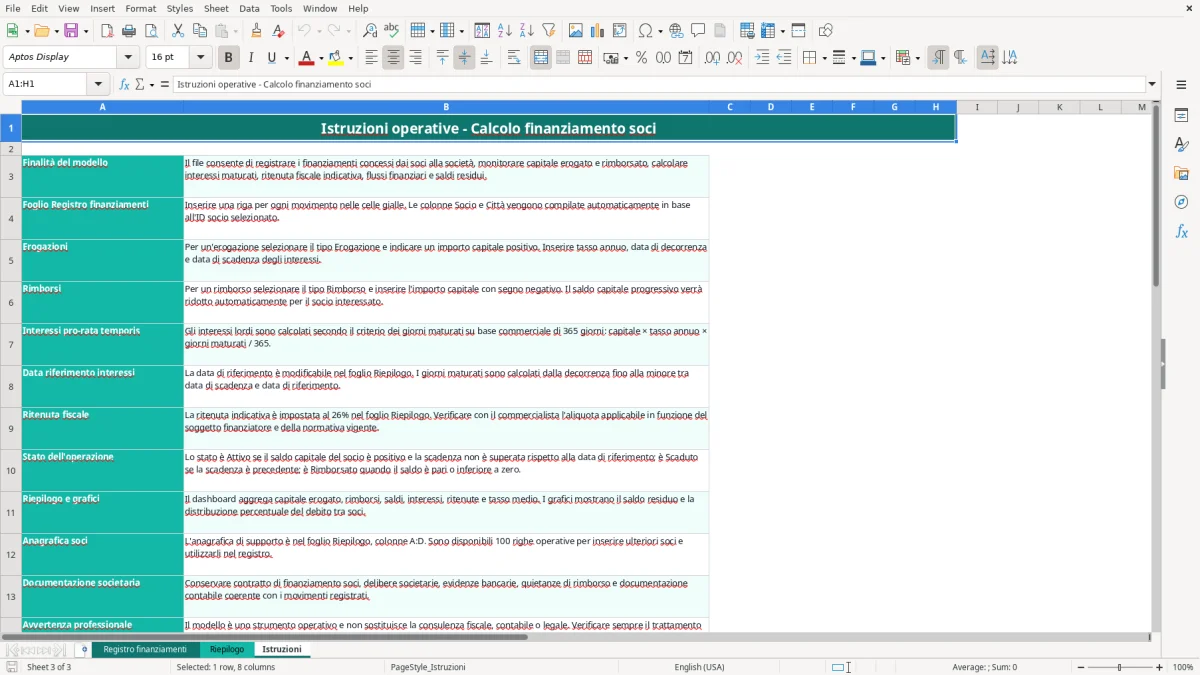Open the Data menu
The image size is (1200, 675).
[x=249, y=8]
